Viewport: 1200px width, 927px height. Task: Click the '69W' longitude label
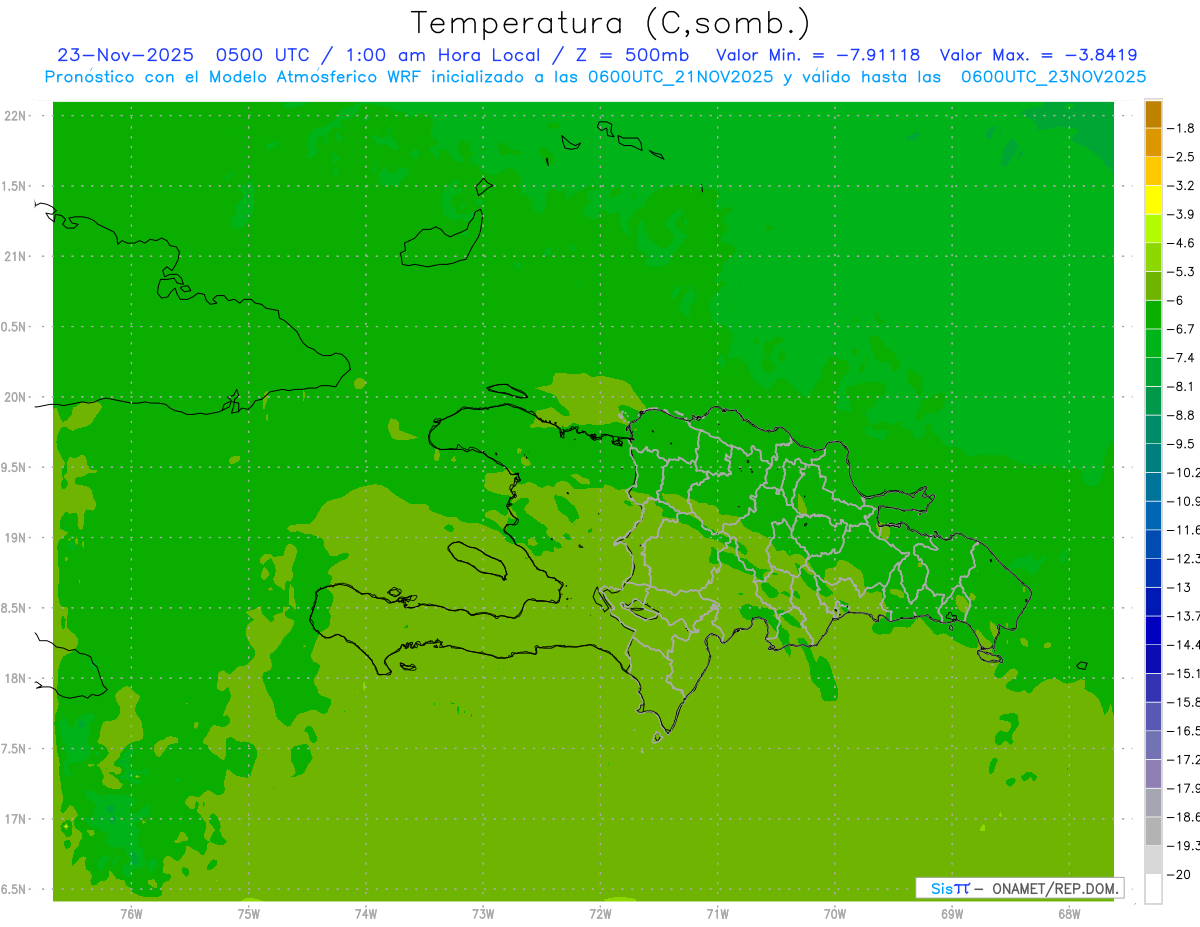pyautogui.click(x=952, y=914)
